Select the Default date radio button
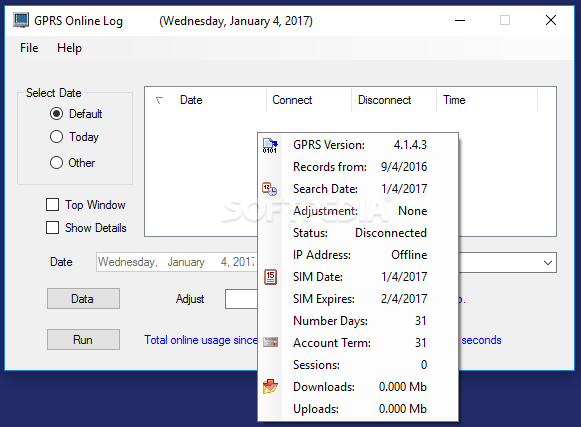The height and width of the screenshot is (427, 581). click(56, 113)
